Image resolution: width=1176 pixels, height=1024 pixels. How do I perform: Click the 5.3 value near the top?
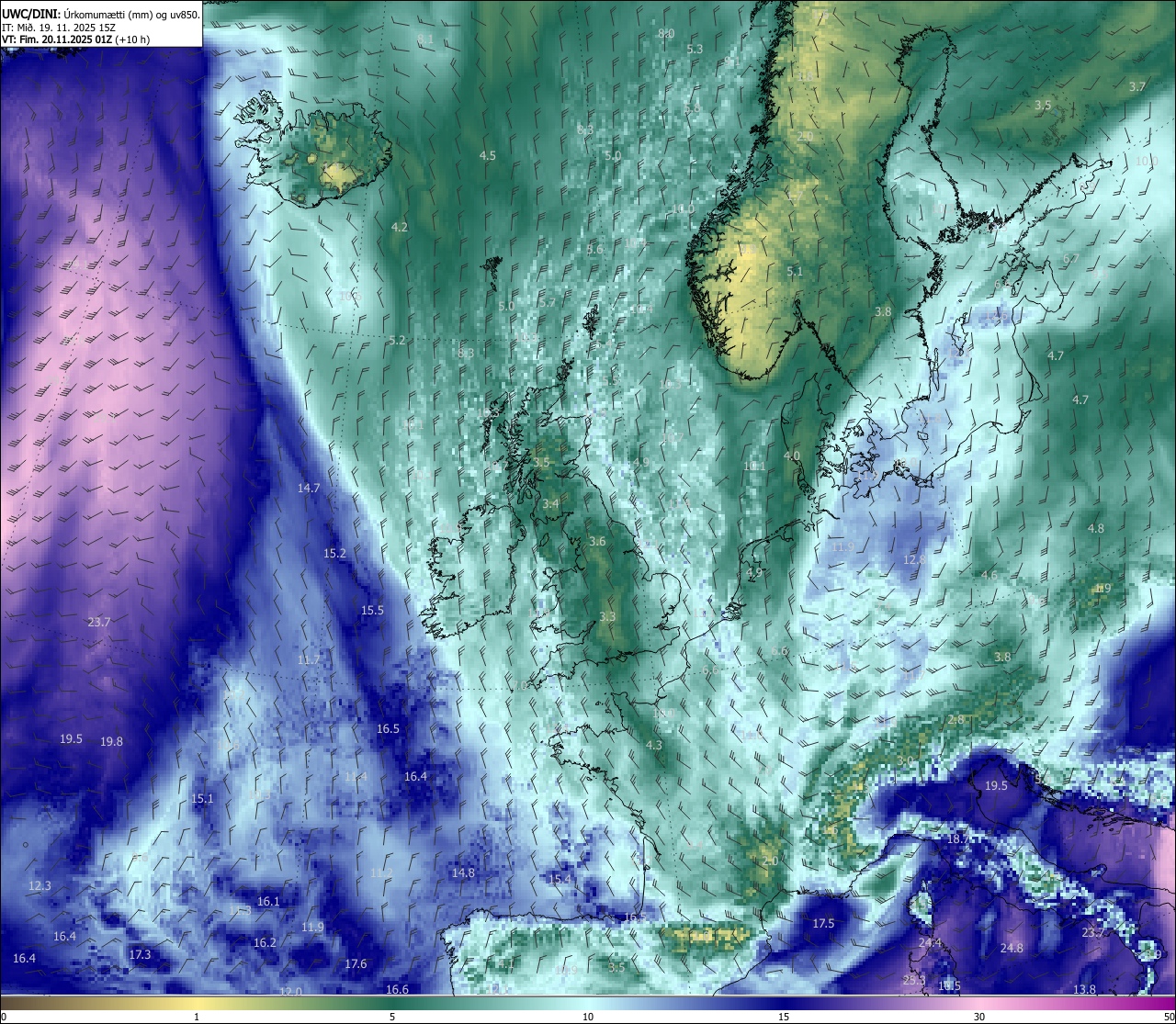695,49
